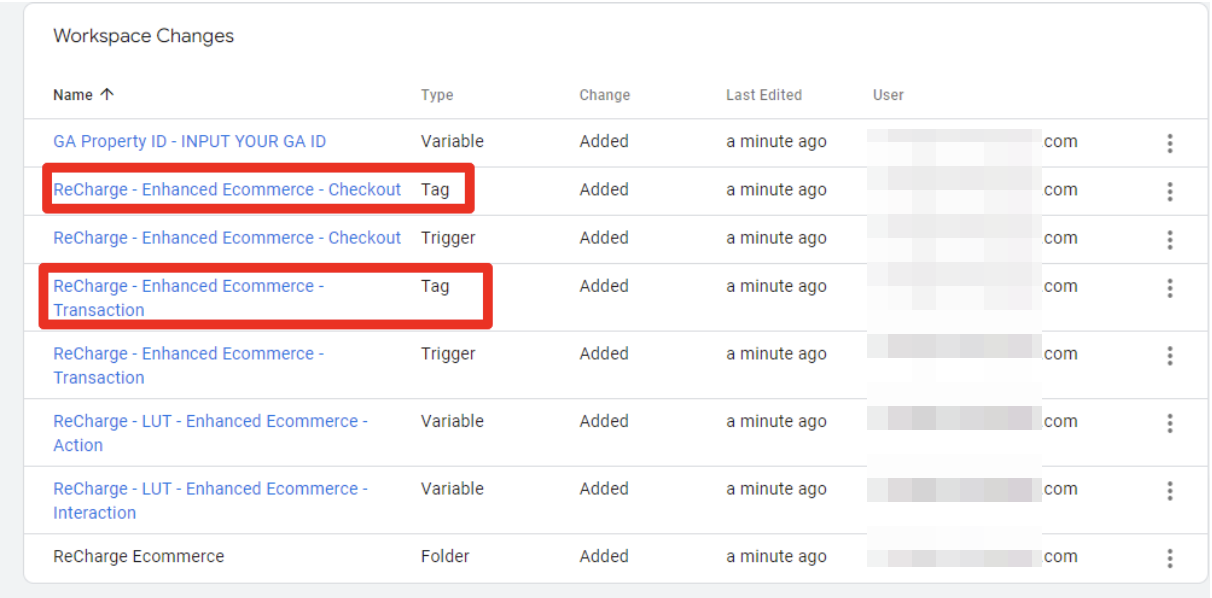The image size is (1212, 598).
Task: Open the three-dot menu for GA Property ID variable
Action: click(1169, 142)
